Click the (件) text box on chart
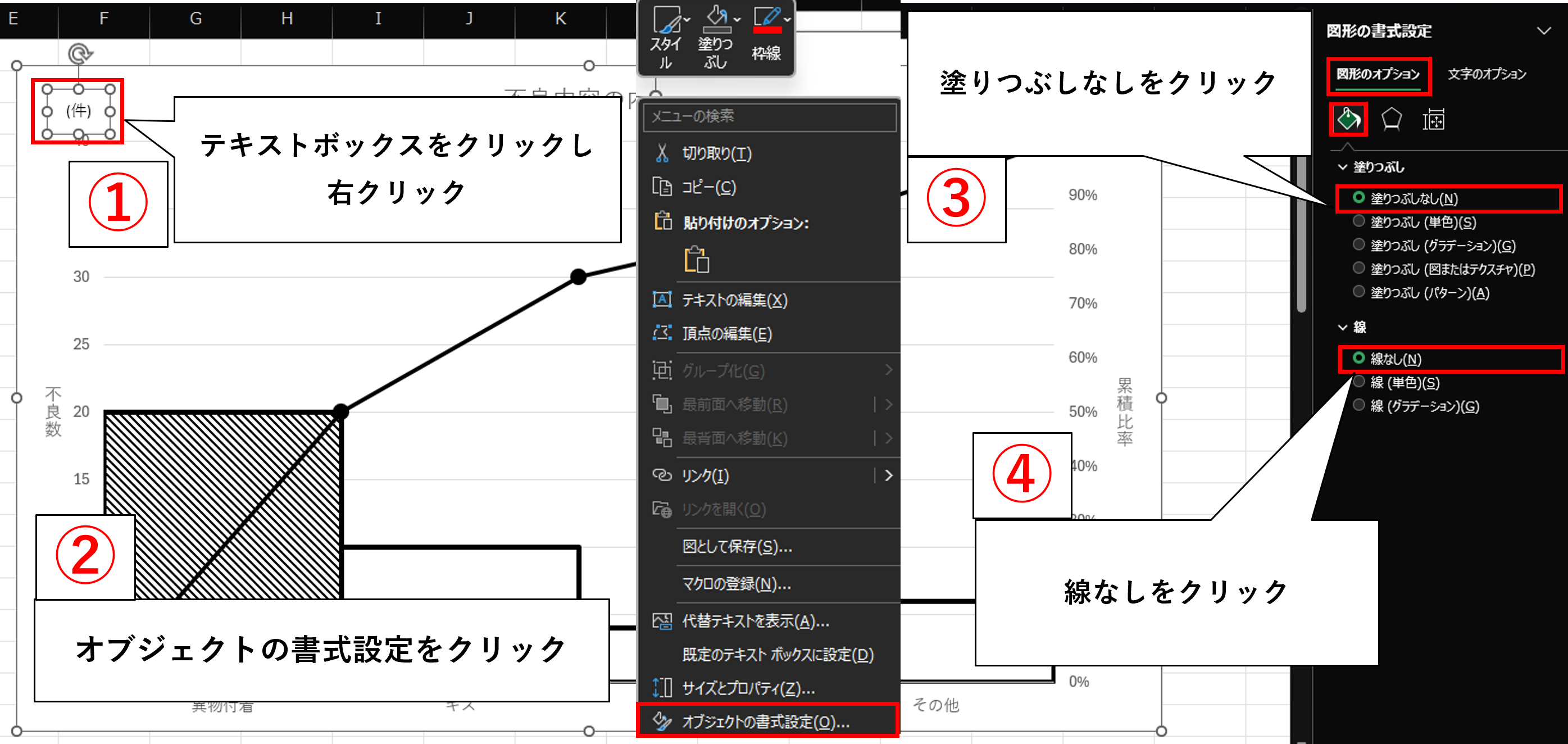The image size is (1568, 744). pos(79,111)
